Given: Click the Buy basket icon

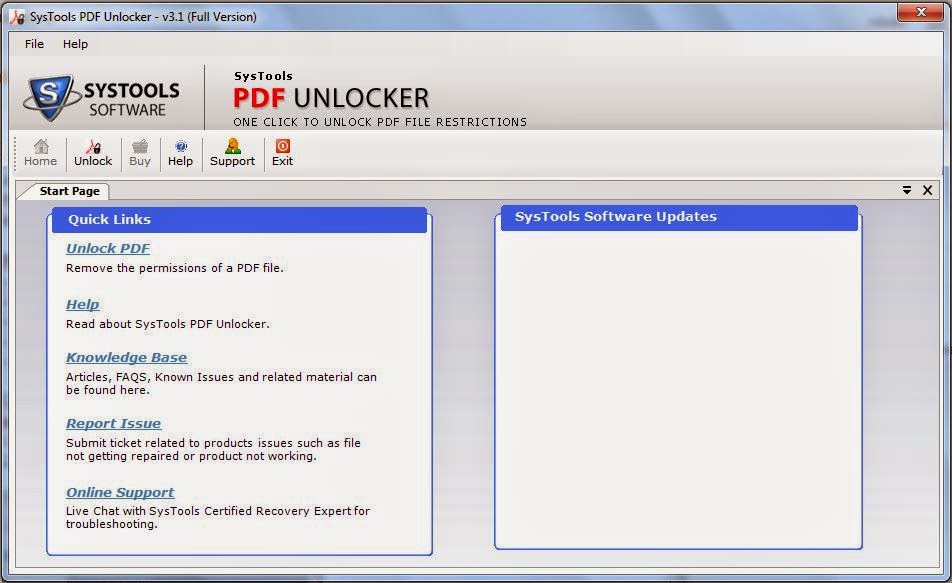Looking at the screenshot, I should pyautogui.click(x=140, y=153).
